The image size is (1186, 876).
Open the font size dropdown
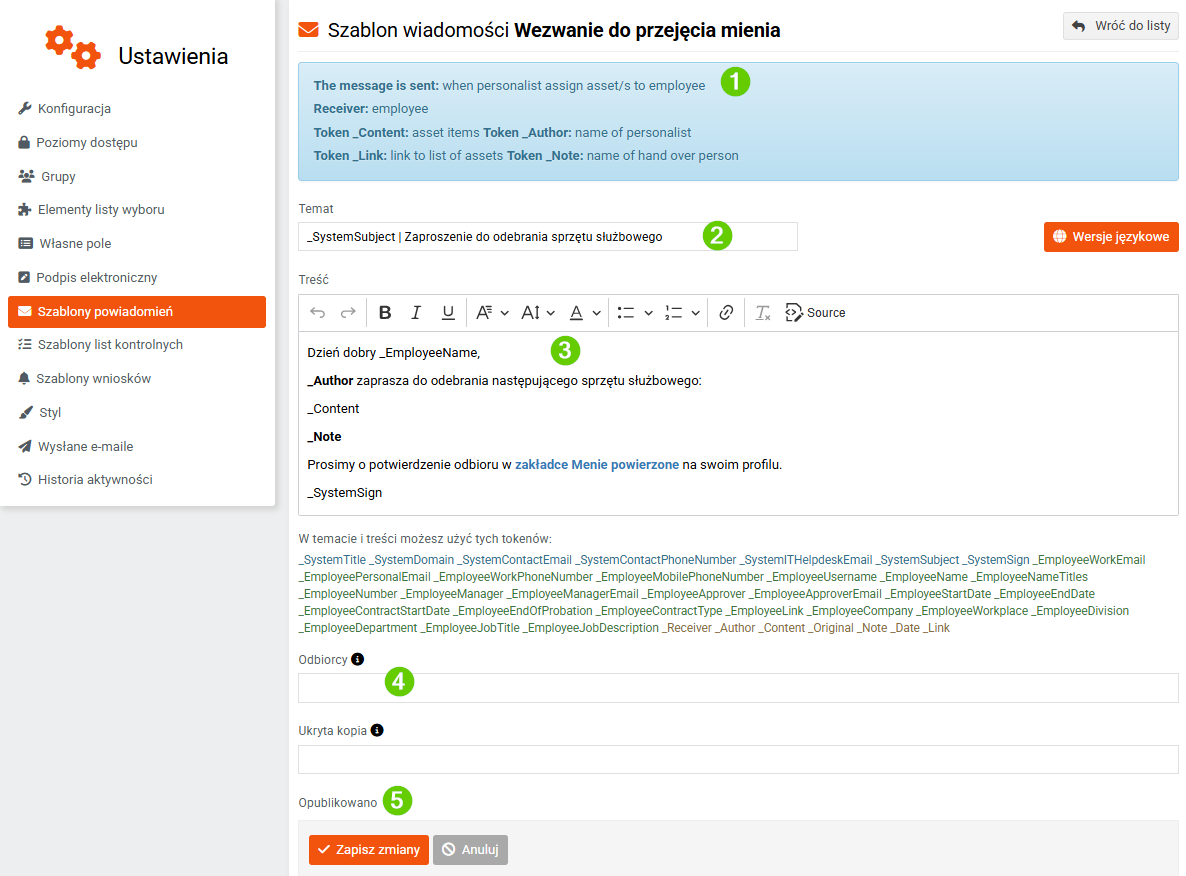(538, 312)
